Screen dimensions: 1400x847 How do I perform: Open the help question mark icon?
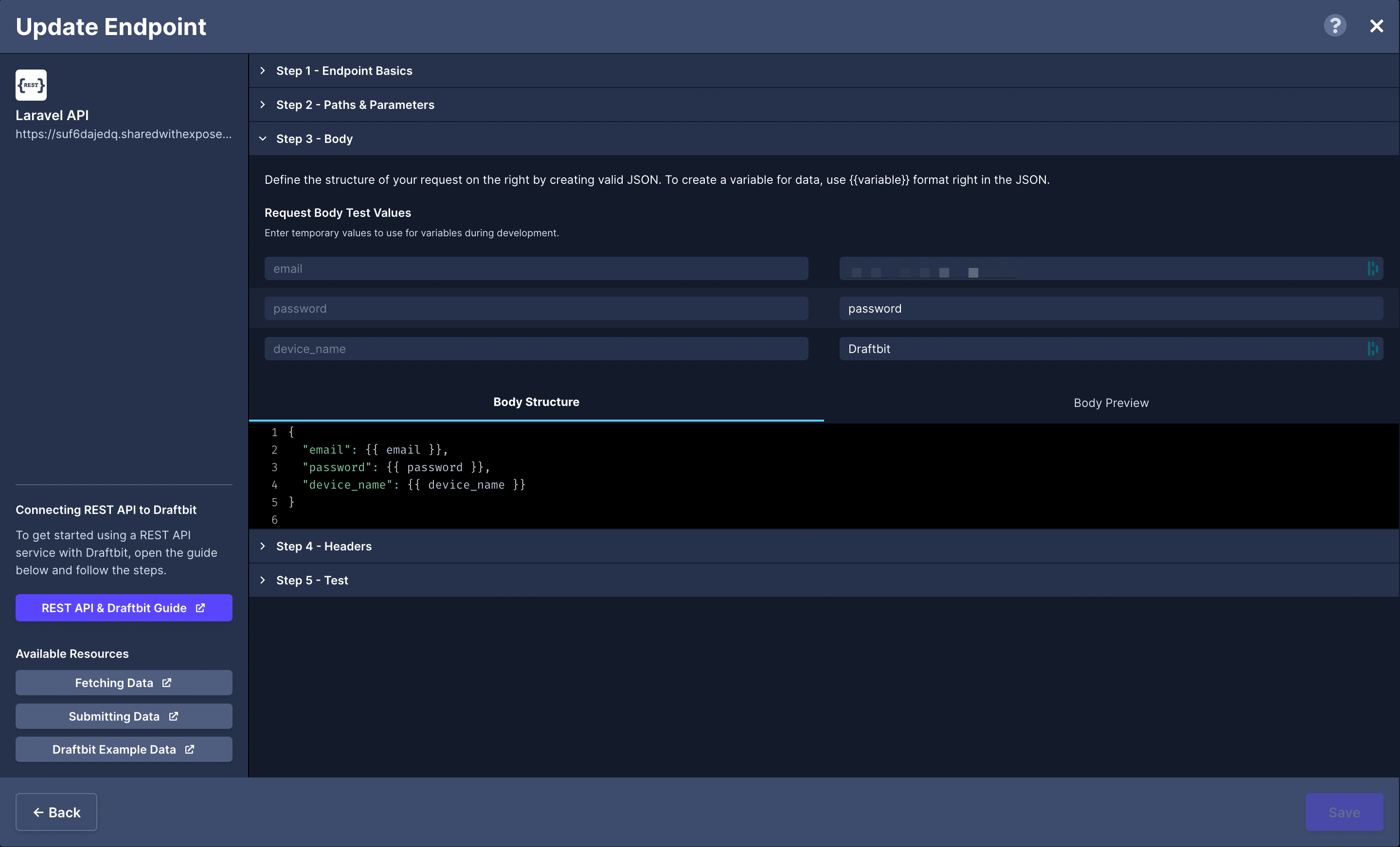1335,26
